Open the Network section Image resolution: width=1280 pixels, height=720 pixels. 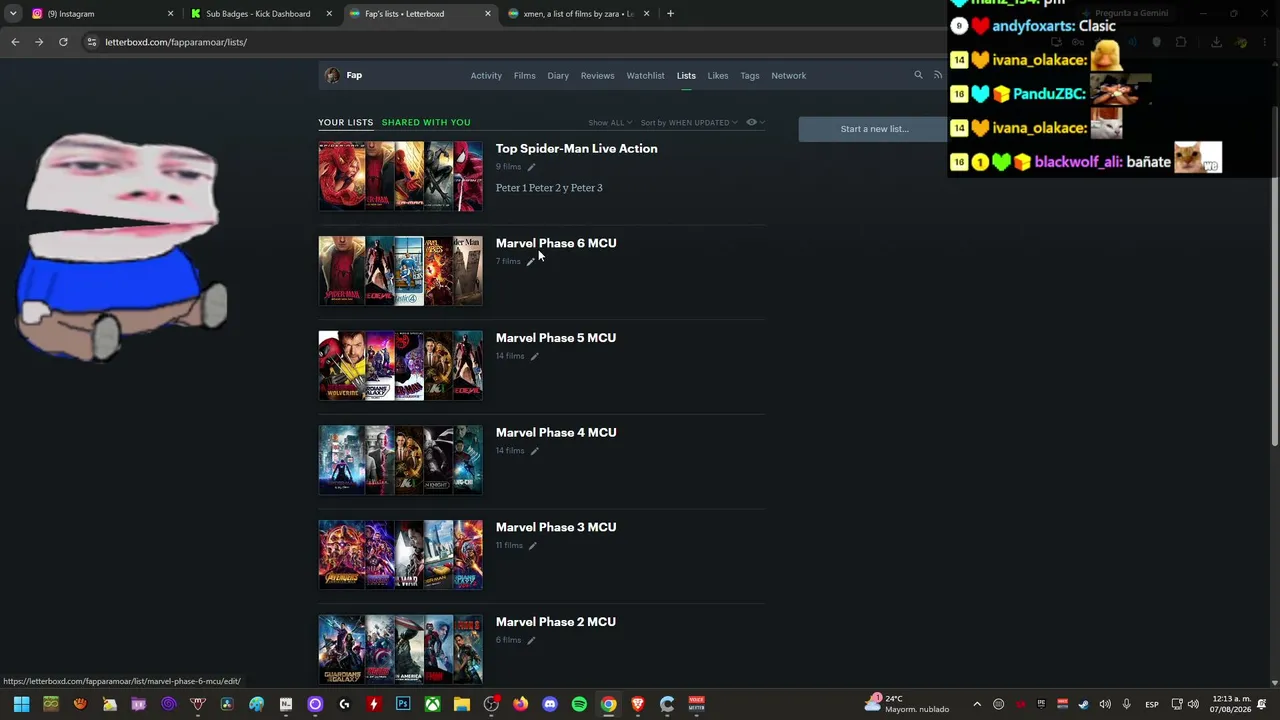point(788,76)
